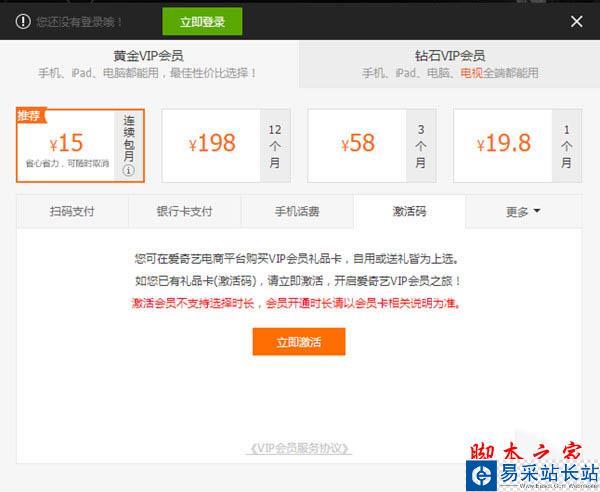Screen dimensions: 600x492
Task: Select the ¥58 3个月 plan
Action: (x=372, y=145)
